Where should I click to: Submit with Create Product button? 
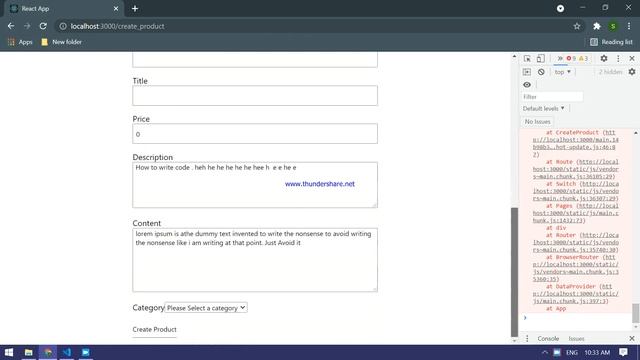(154, 329)
